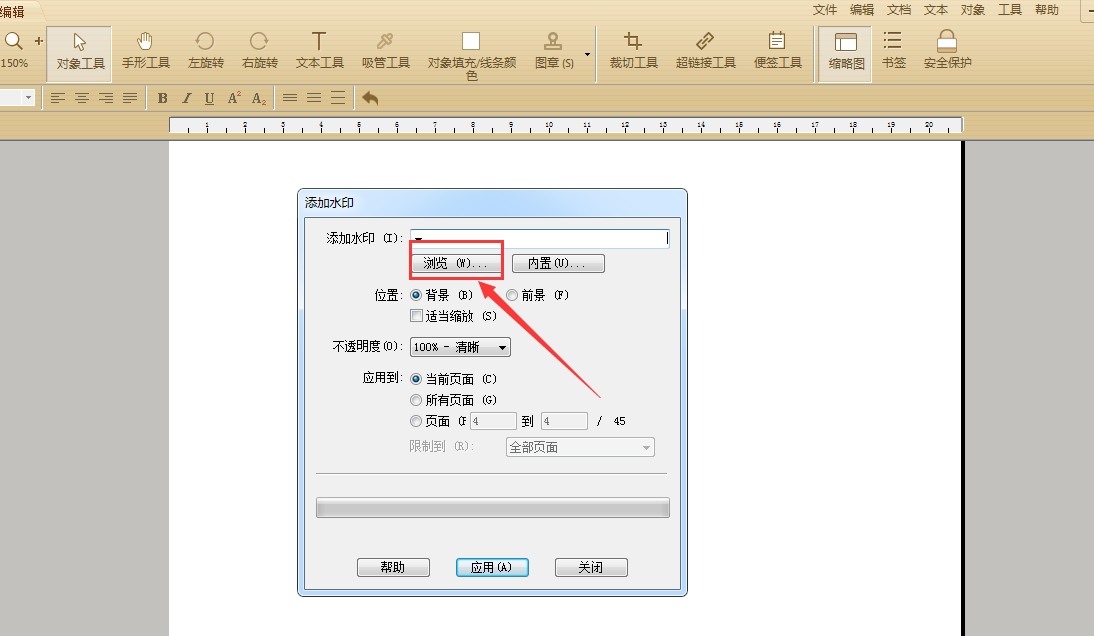
Task: Open the 工具 menu
Action: tap(1010, 10)
